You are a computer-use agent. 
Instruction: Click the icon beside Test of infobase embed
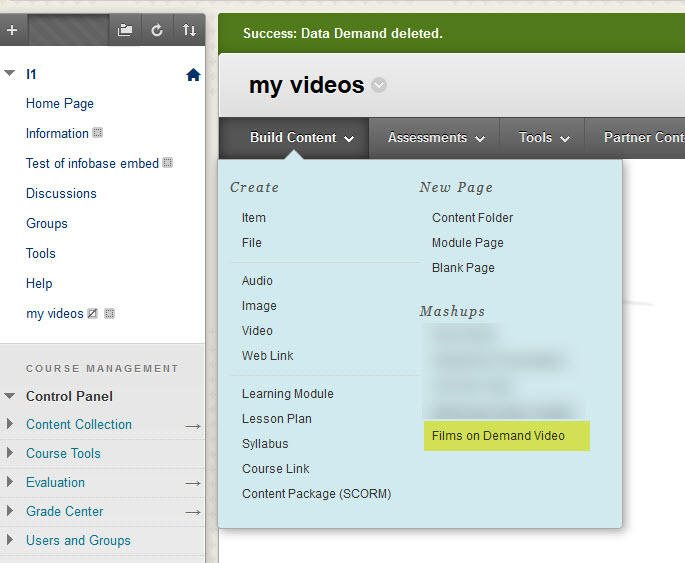168,163
